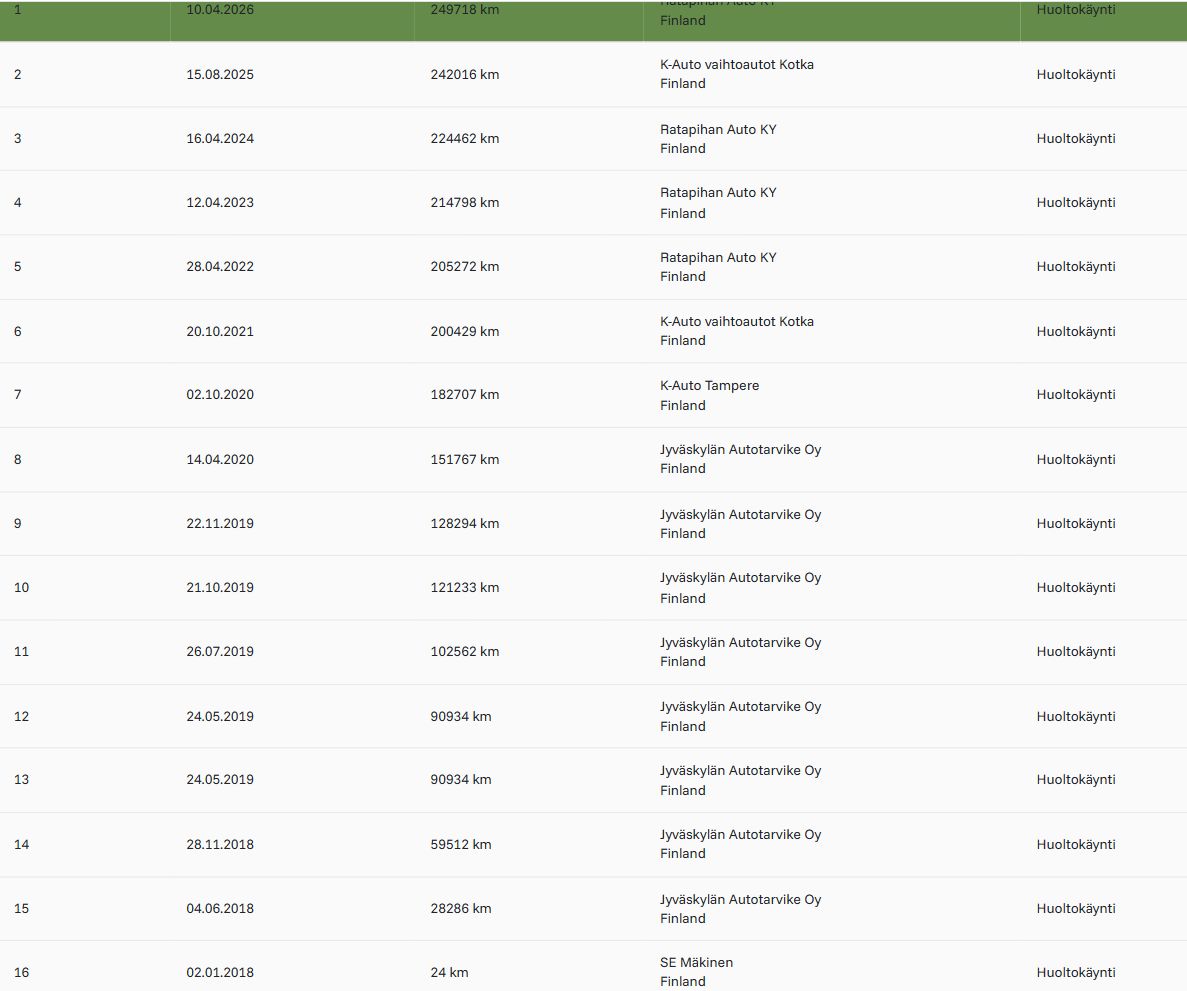Click the 28286 km mileage
This screenshot has height=991, width=1187.
[x=460, y=908]
